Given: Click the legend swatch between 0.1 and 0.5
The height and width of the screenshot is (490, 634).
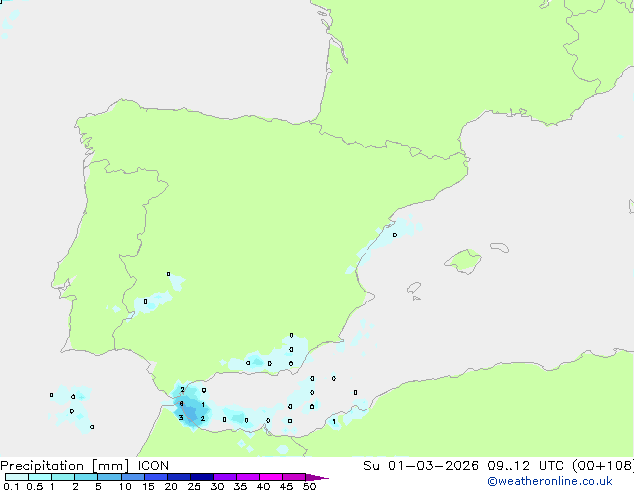Looking at the screenshot, I should coord(17,477).
